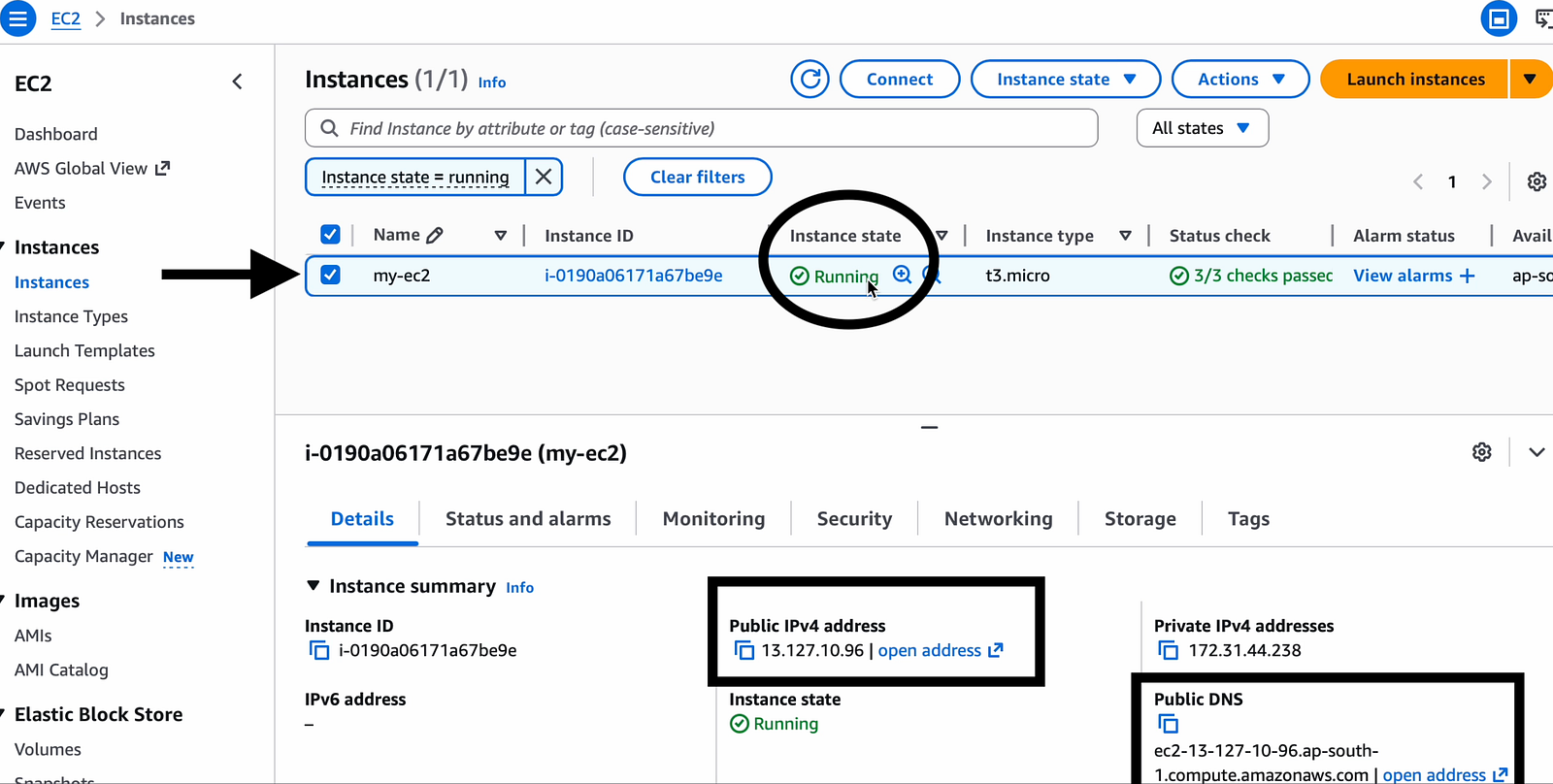Open AMIs in the sidebar
Image resolution: width=1553 pixels, height=784 pixels.
point(33,636)
